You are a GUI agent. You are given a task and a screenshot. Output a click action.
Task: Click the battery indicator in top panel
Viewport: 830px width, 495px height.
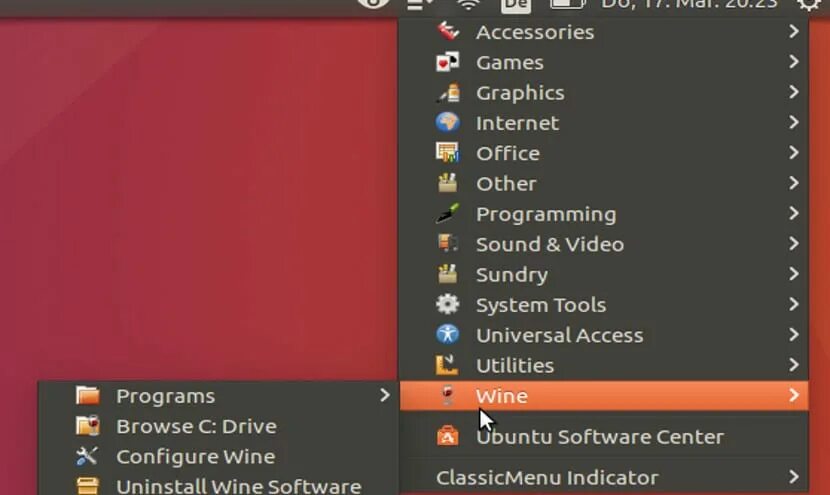click(x=568, y=4)
